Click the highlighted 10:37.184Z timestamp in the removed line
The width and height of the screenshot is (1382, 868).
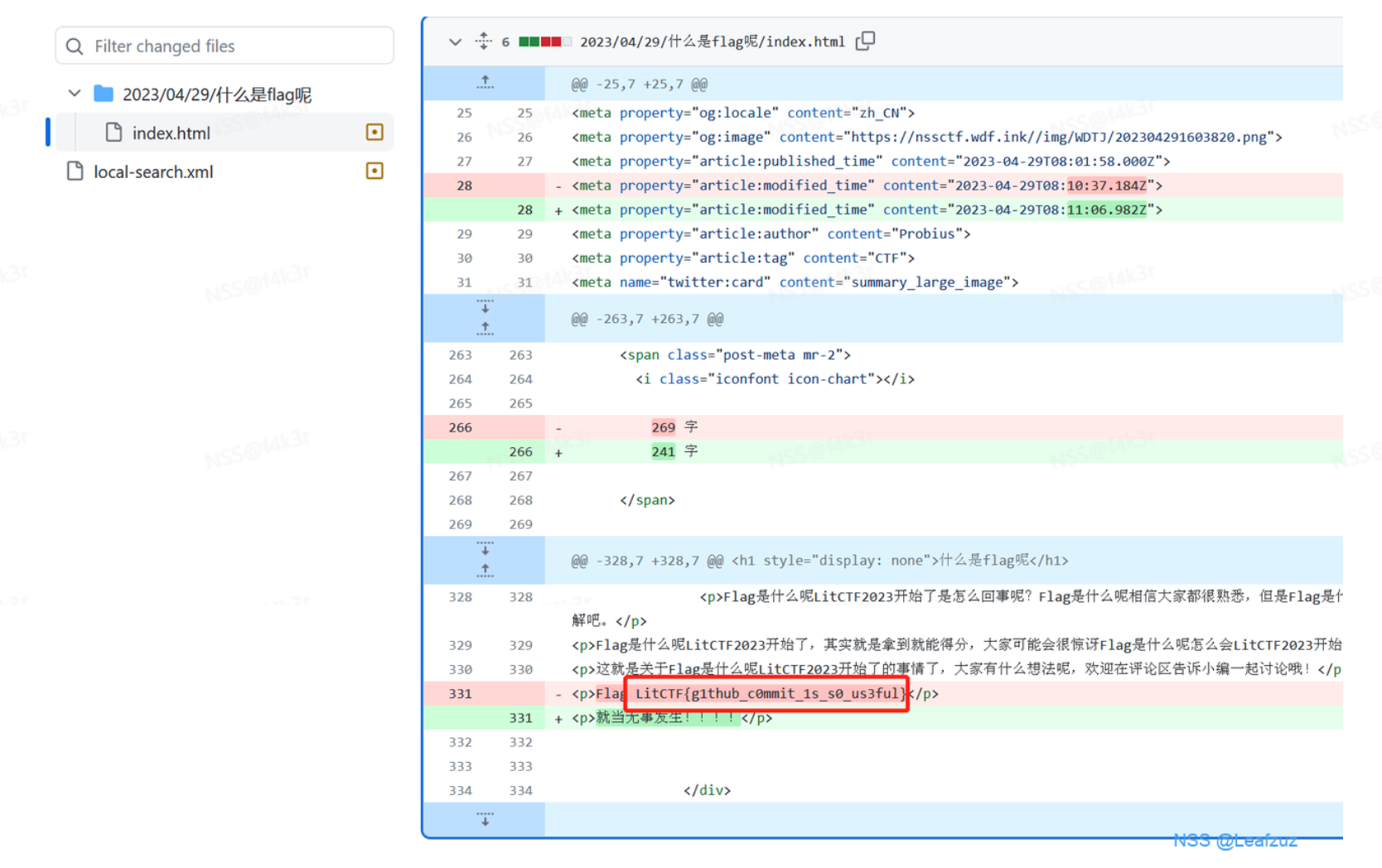[1106, 186]
